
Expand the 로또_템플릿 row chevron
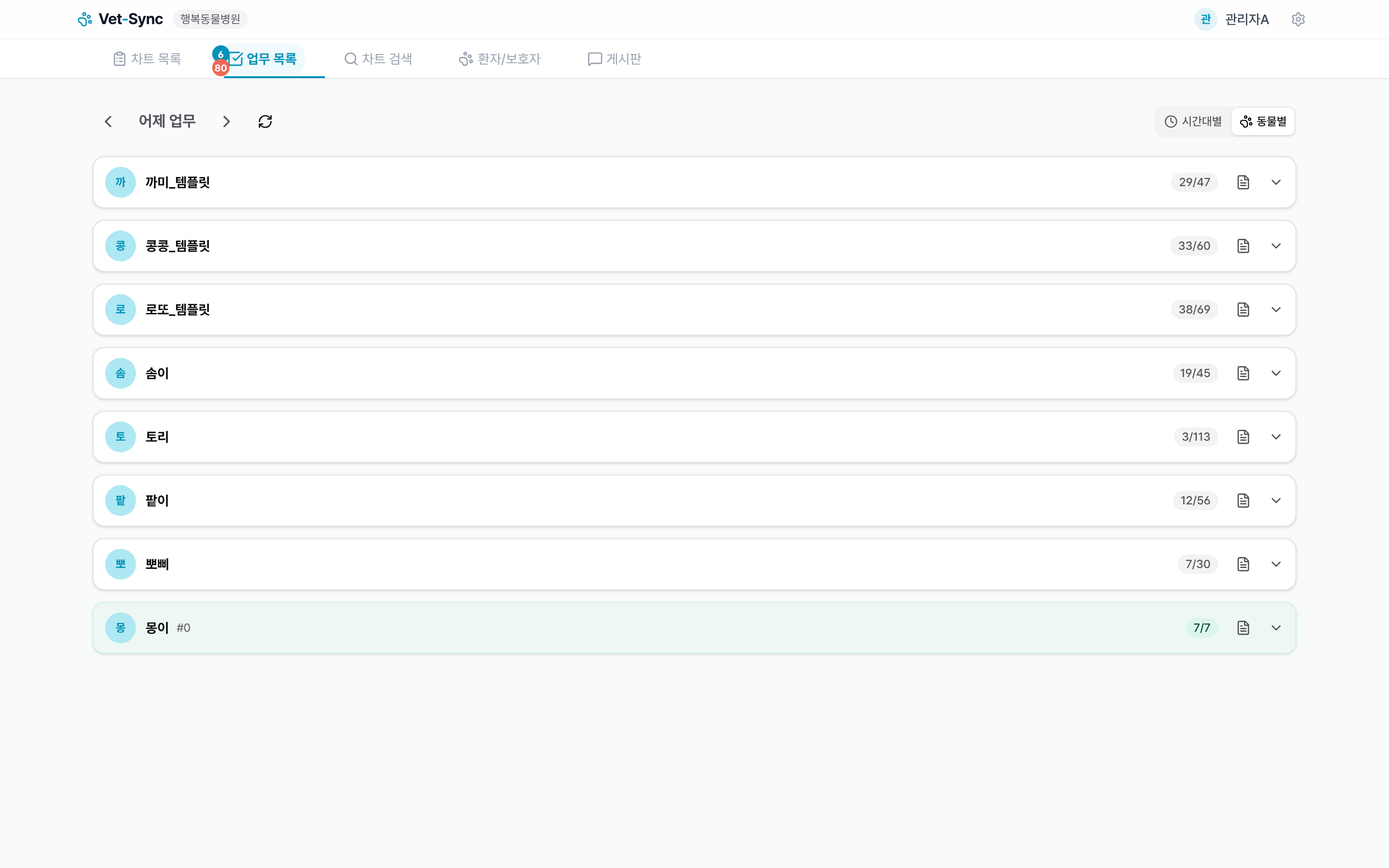[1276, 310]
